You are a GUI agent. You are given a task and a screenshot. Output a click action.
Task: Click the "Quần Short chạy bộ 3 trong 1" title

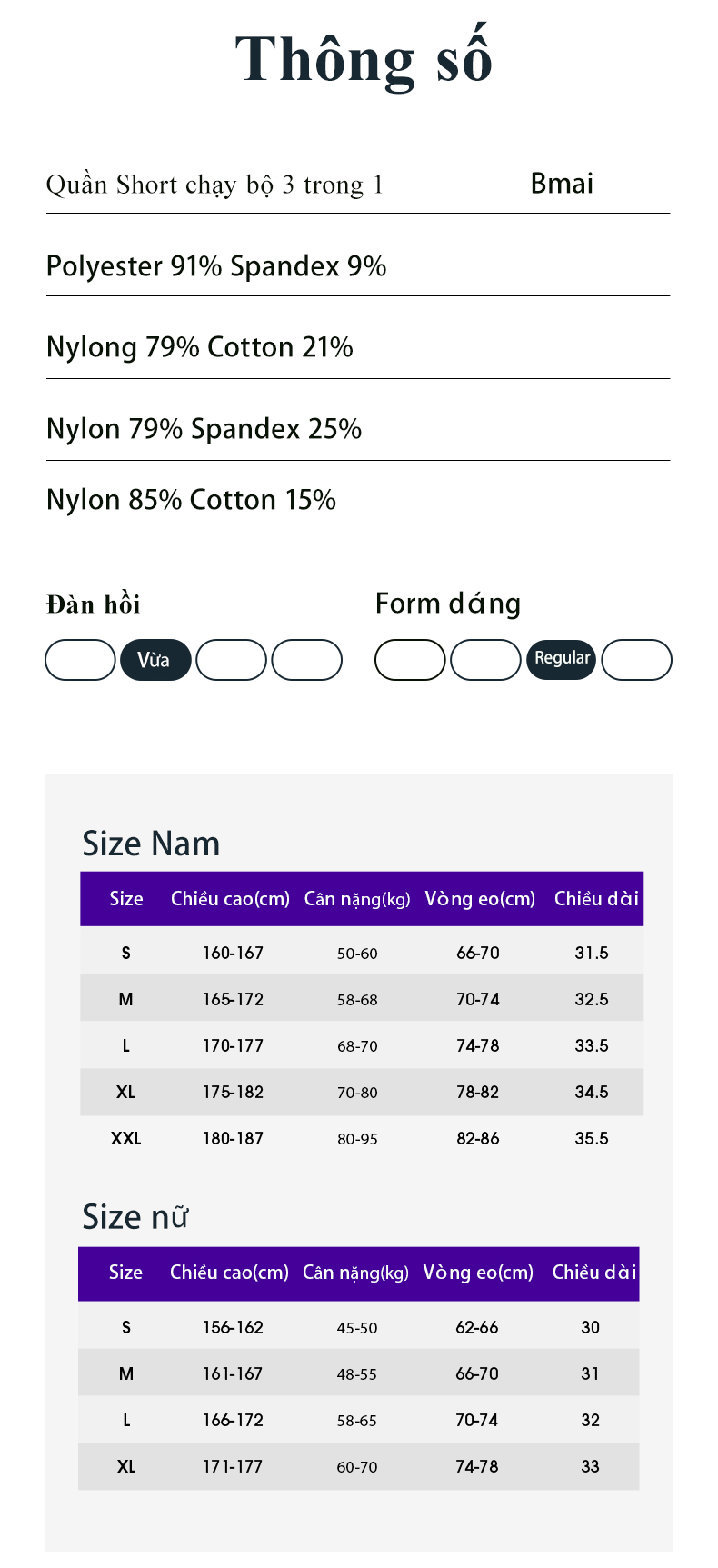(214, 185)
